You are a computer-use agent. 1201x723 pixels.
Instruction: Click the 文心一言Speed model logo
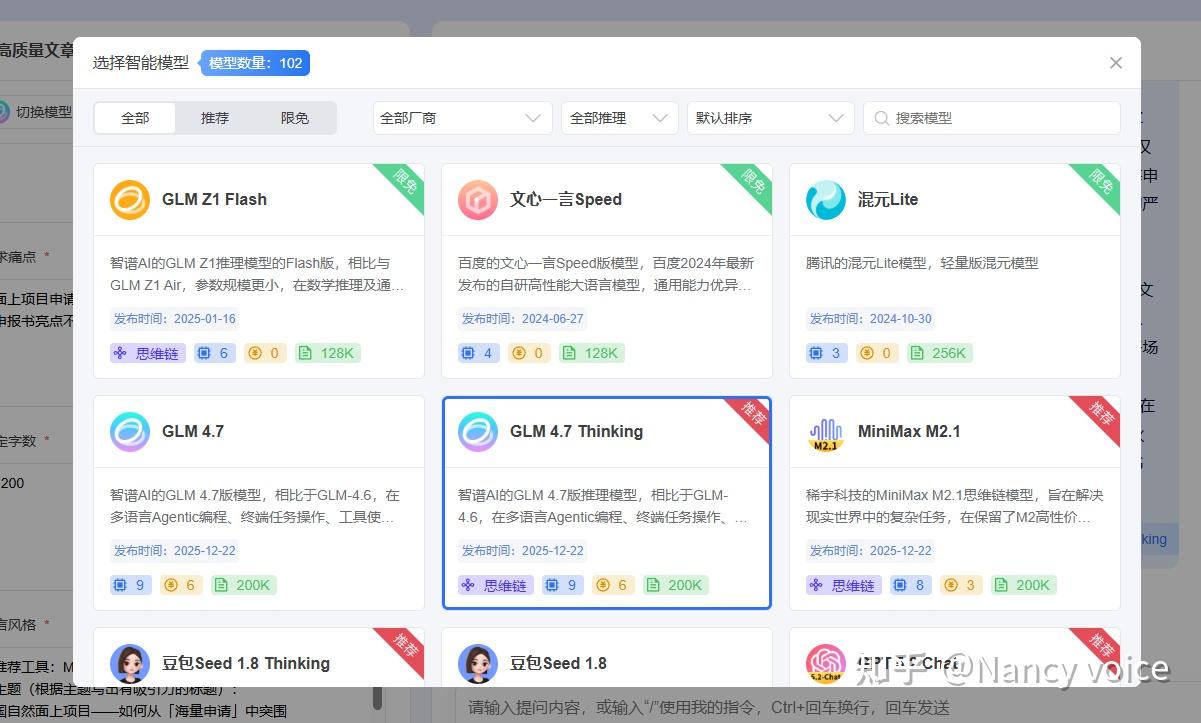tap(478, 200)
